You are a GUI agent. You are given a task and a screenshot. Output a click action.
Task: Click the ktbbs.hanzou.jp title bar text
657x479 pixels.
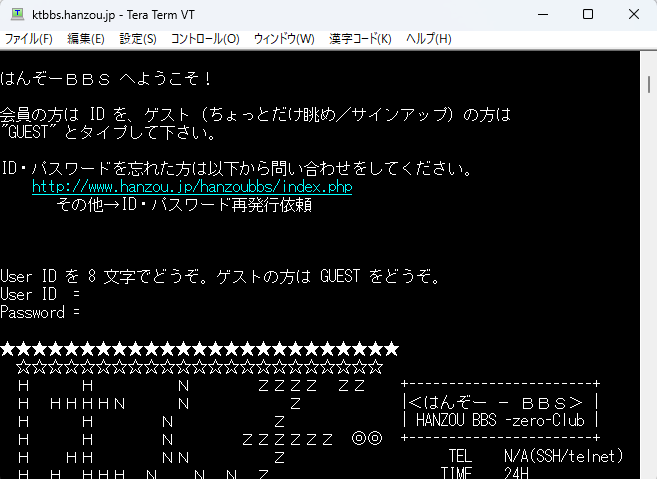pos(129,14)
